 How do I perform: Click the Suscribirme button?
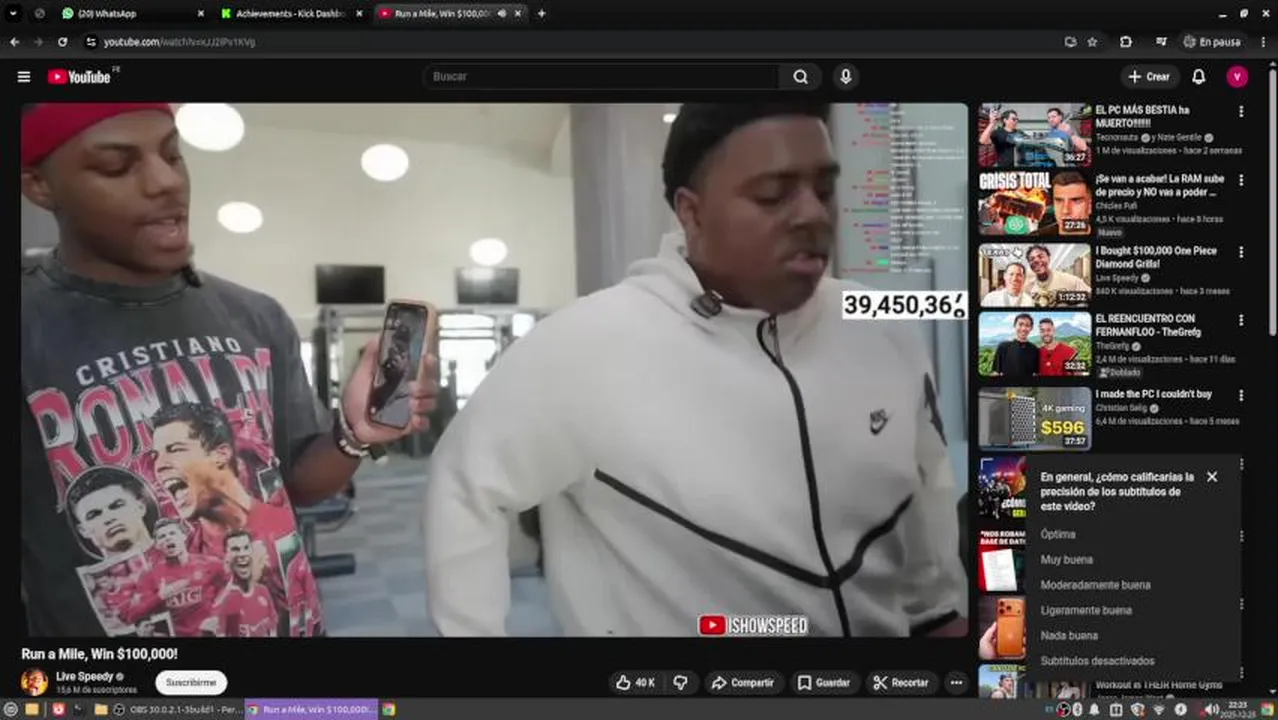pos(191,682)
